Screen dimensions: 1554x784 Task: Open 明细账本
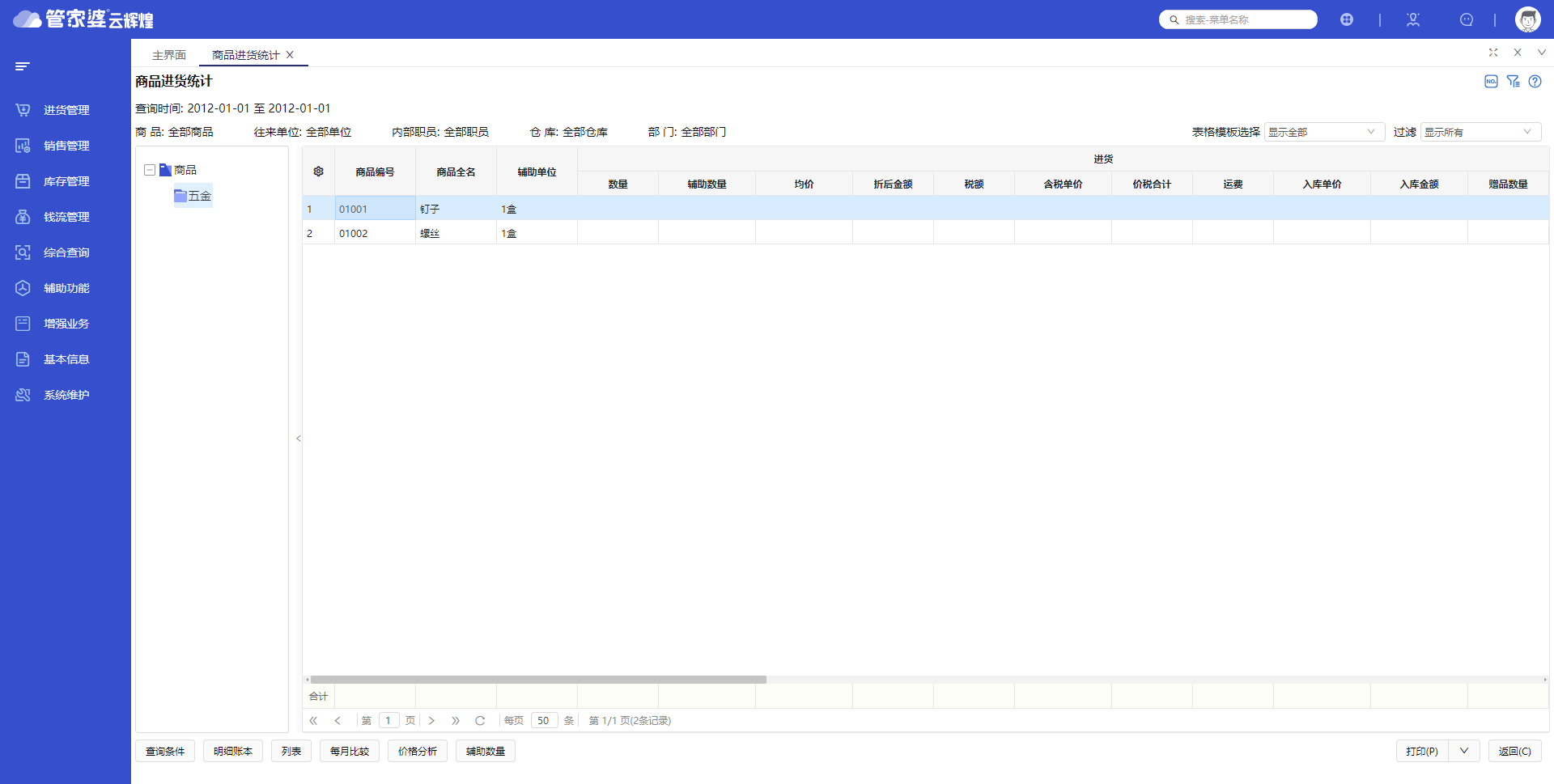(233, 752)
